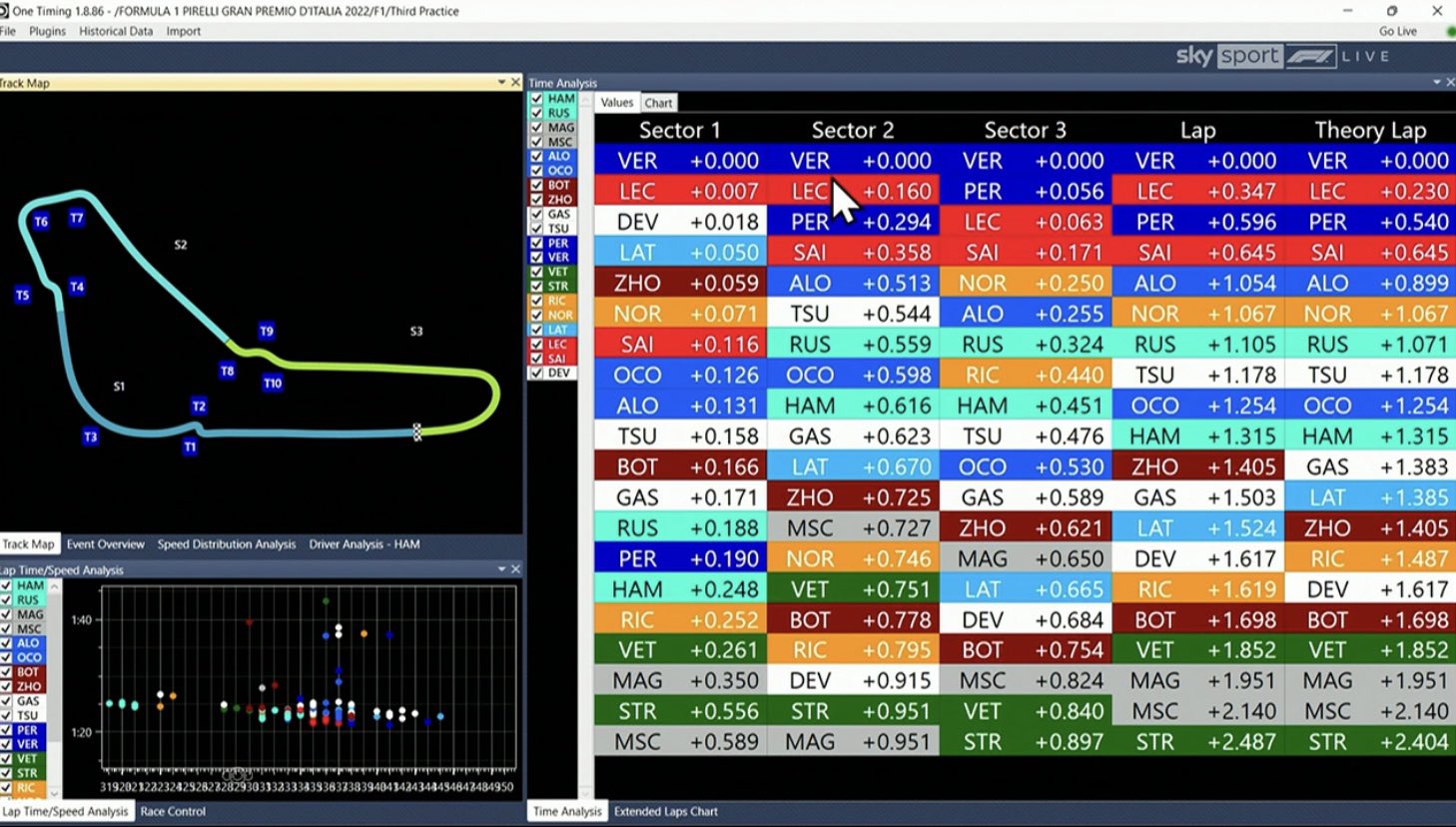Click the S2 sector label on track map

[181, 244]
